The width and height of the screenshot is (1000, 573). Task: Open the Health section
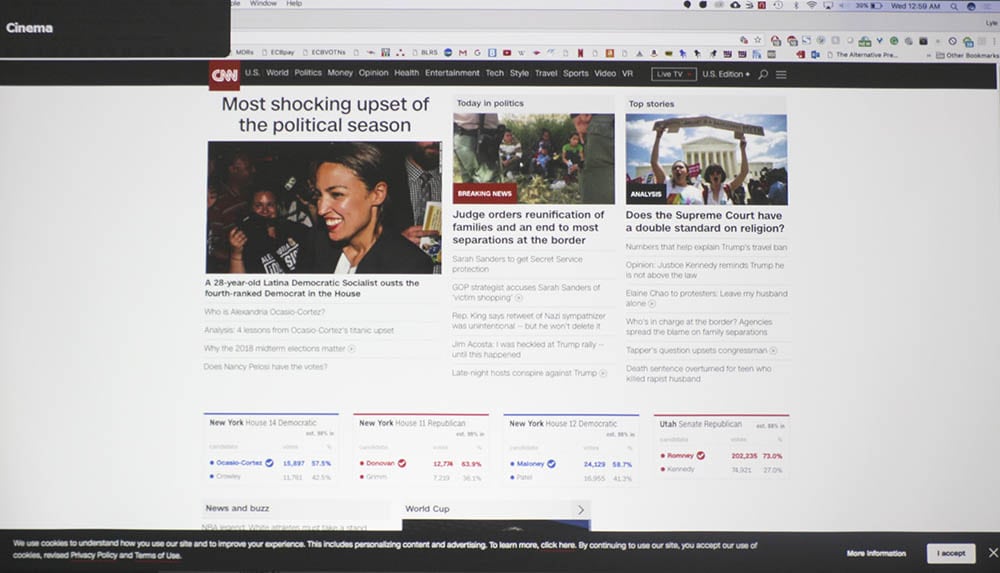point(406,73)
